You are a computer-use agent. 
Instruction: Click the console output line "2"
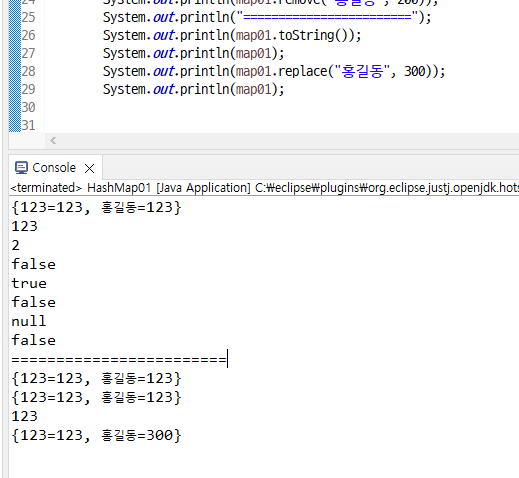[x=16, y=245]
